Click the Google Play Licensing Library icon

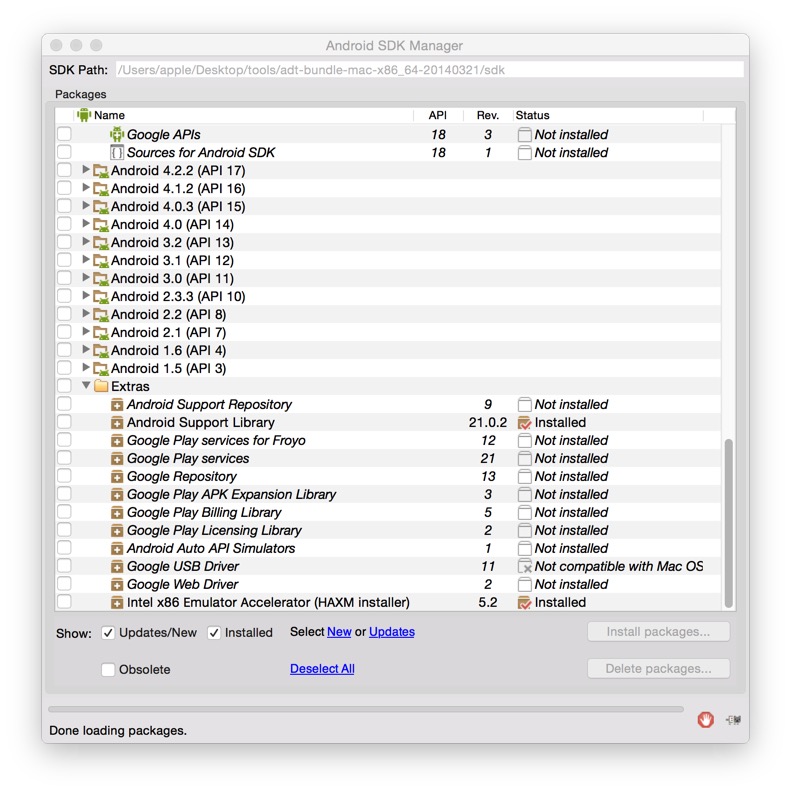pyautogui.click(x=117, y=531)
